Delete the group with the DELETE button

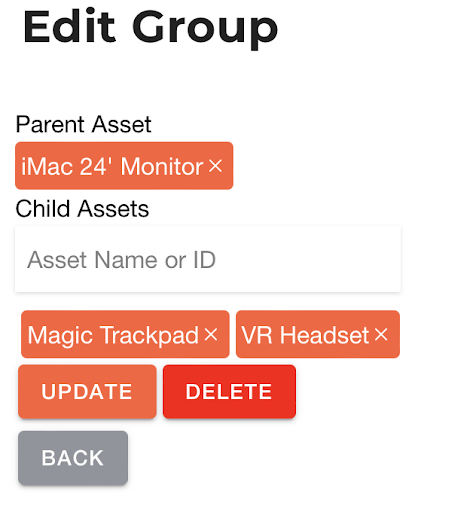tap(229, 391)
